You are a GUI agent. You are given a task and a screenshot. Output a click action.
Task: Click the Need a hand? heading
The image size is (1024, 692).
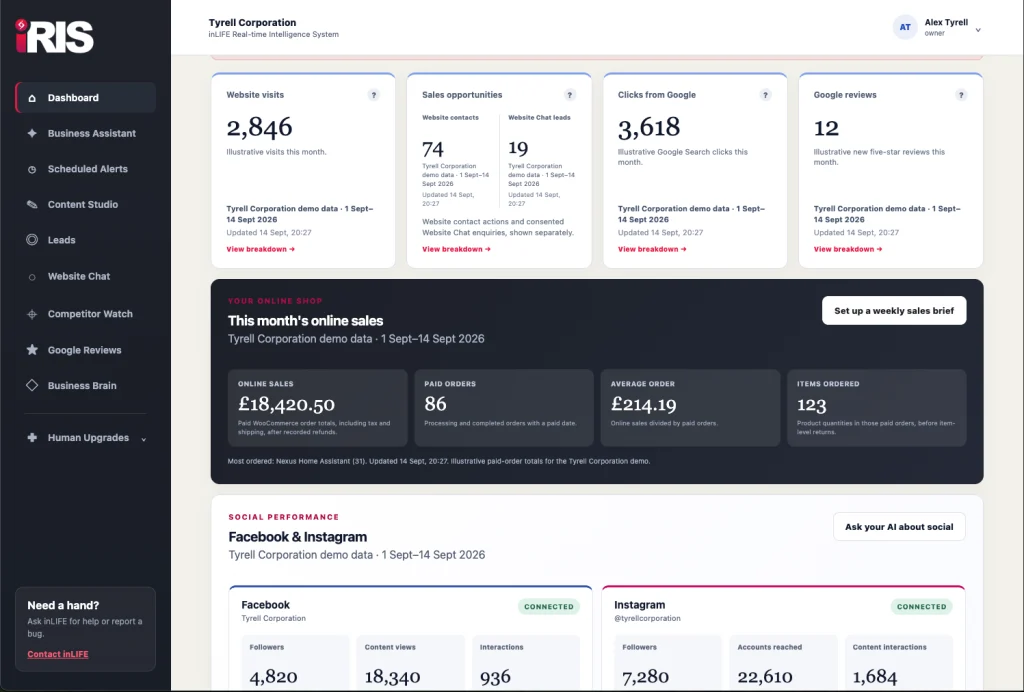click(63, 605)
